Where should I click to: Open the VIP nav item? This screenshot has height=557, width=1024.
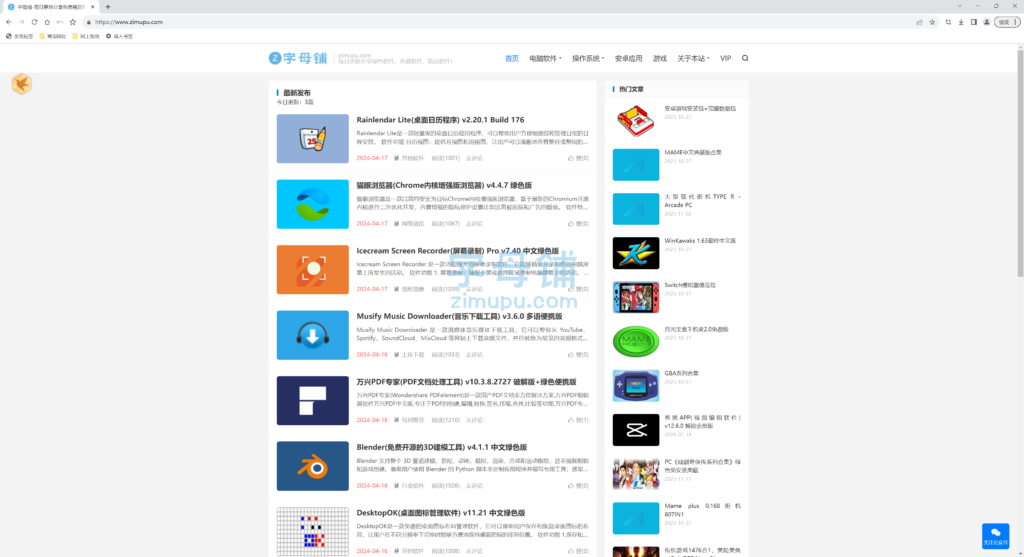click(x=726, y=58)
